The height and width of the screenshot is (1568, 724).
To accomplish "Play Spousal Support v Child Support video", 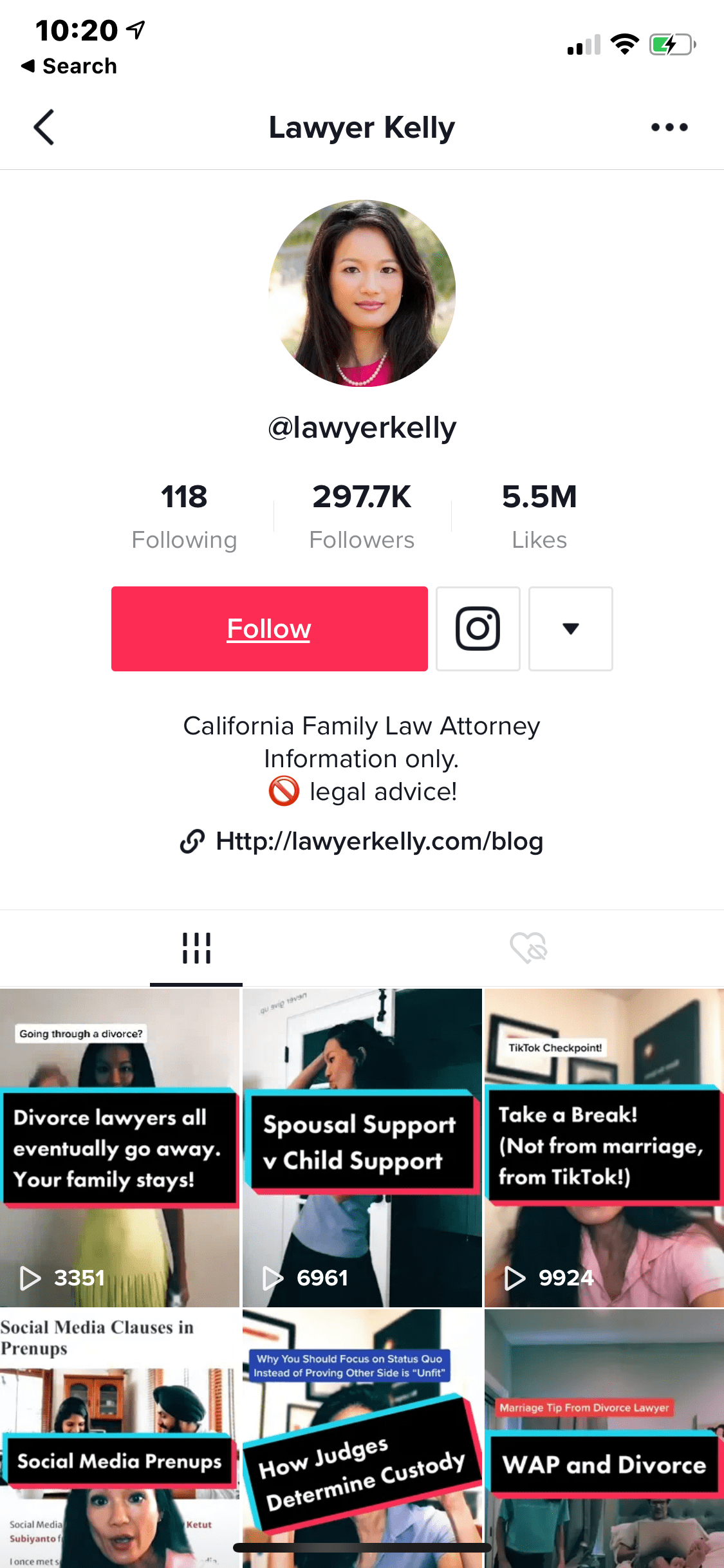I will [362, 1148].
